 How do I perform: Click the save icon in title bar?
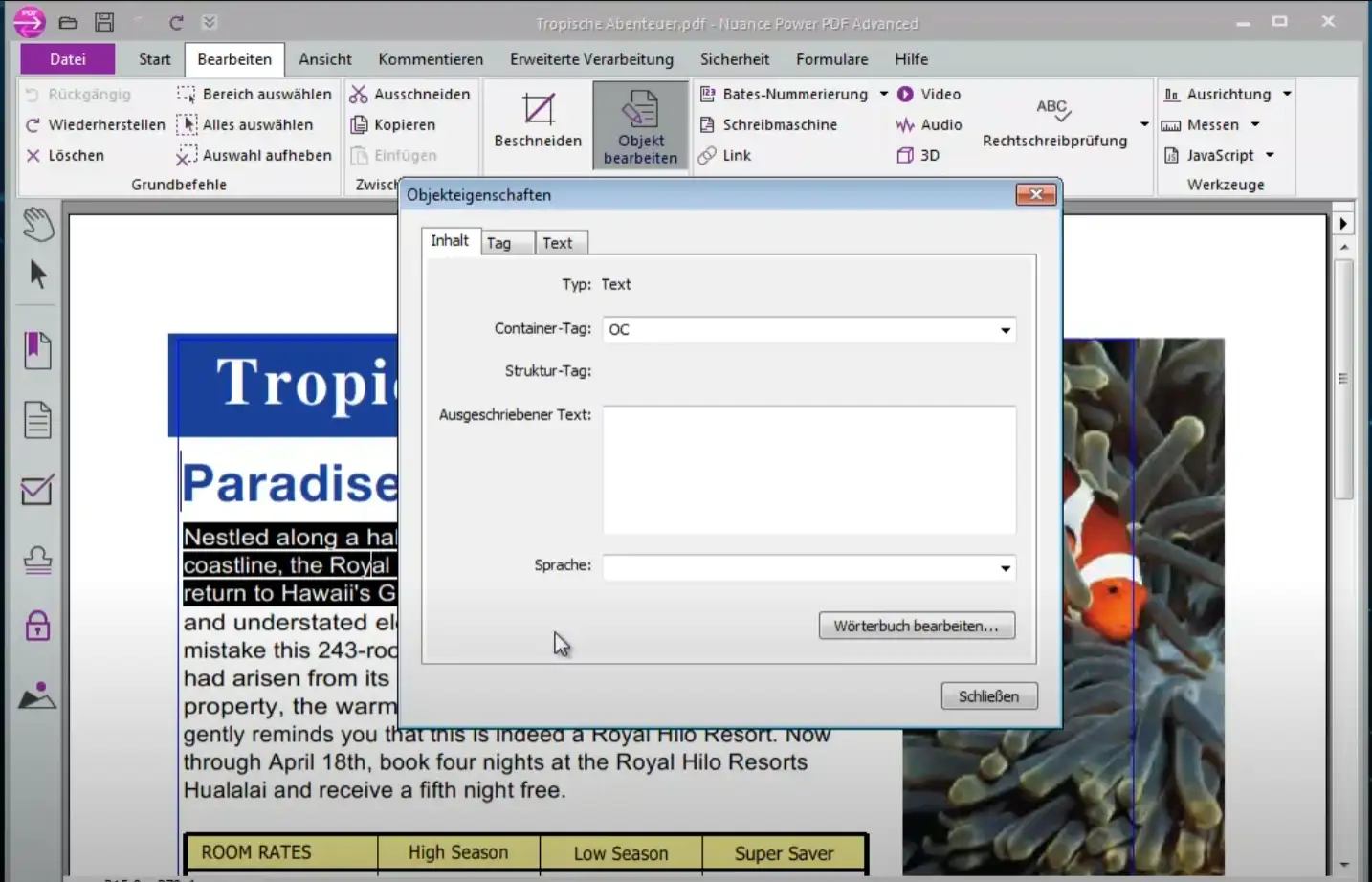(104, 22)
